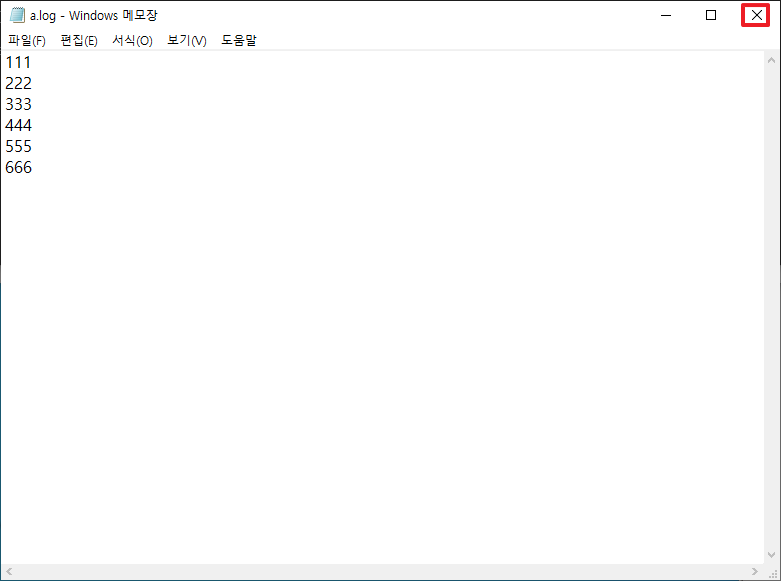Open the 서식(O) menu
This screenshot has width=781, height=581.
click(132, 40)
